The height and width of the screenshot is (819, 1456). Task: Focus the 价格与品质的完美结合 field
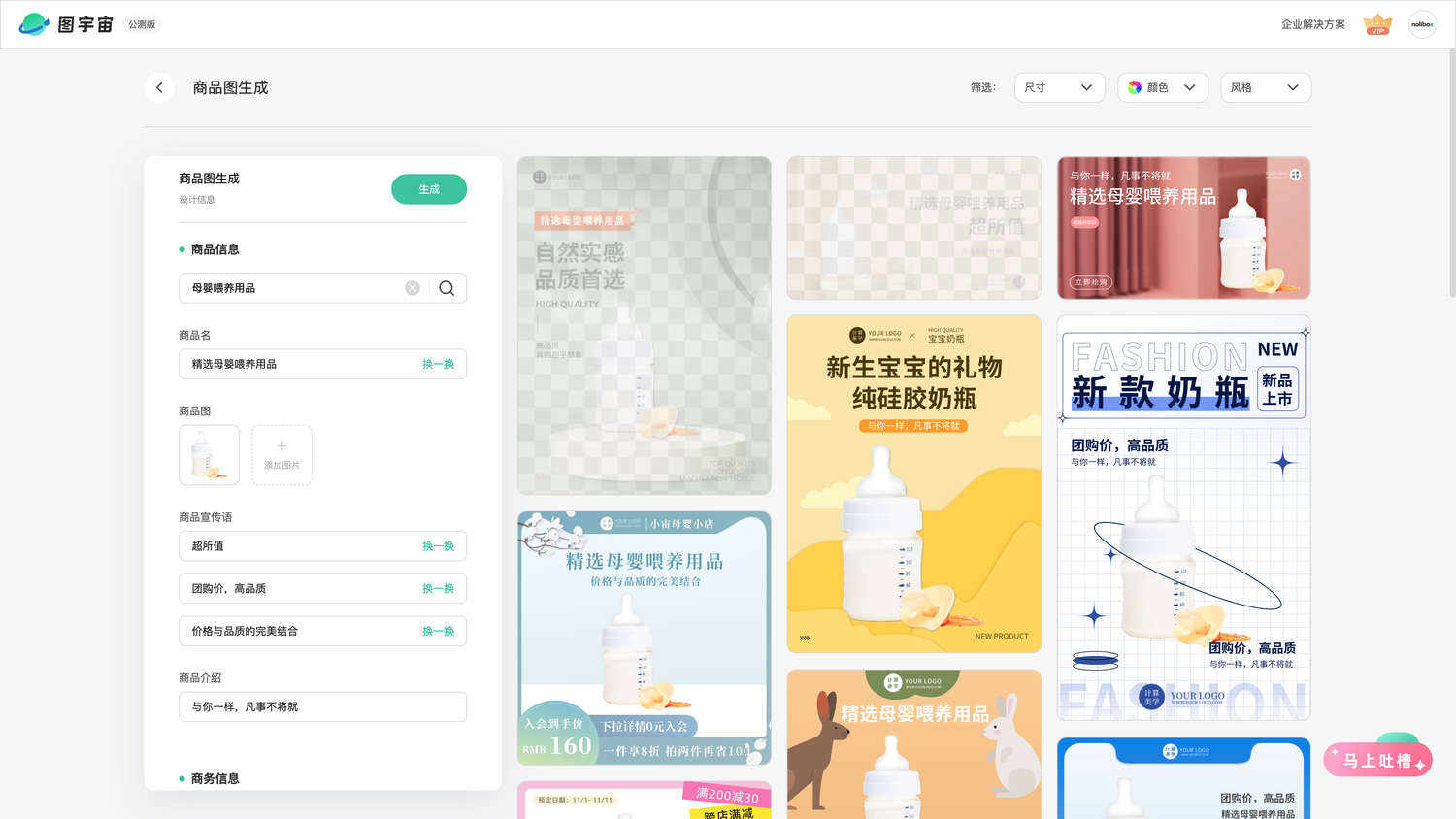[322, 631]
